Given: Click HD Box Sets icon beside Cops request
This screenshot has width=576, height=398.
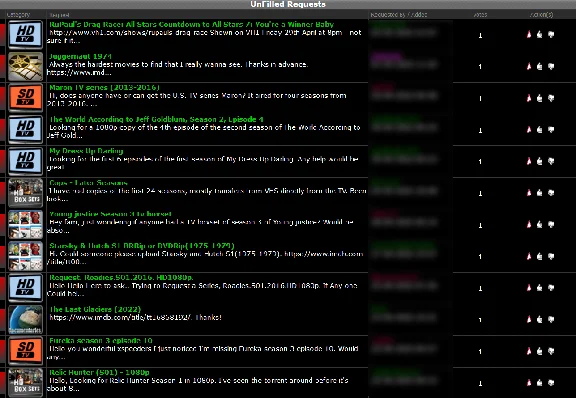Looking at the screenshot, I should 25,193.
